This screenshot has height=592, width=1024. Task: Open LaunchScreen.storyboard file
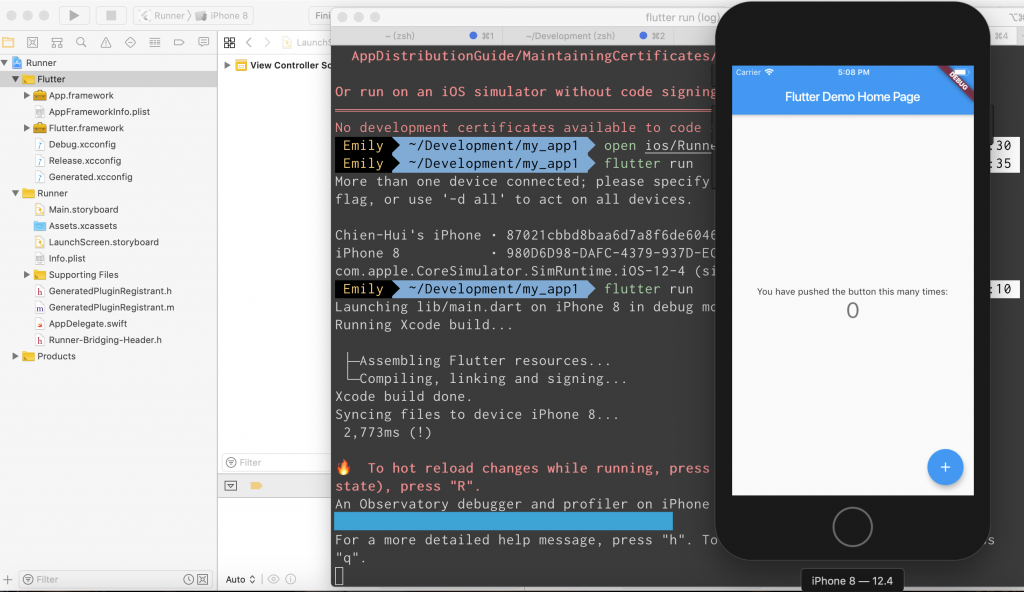[104, 242]
